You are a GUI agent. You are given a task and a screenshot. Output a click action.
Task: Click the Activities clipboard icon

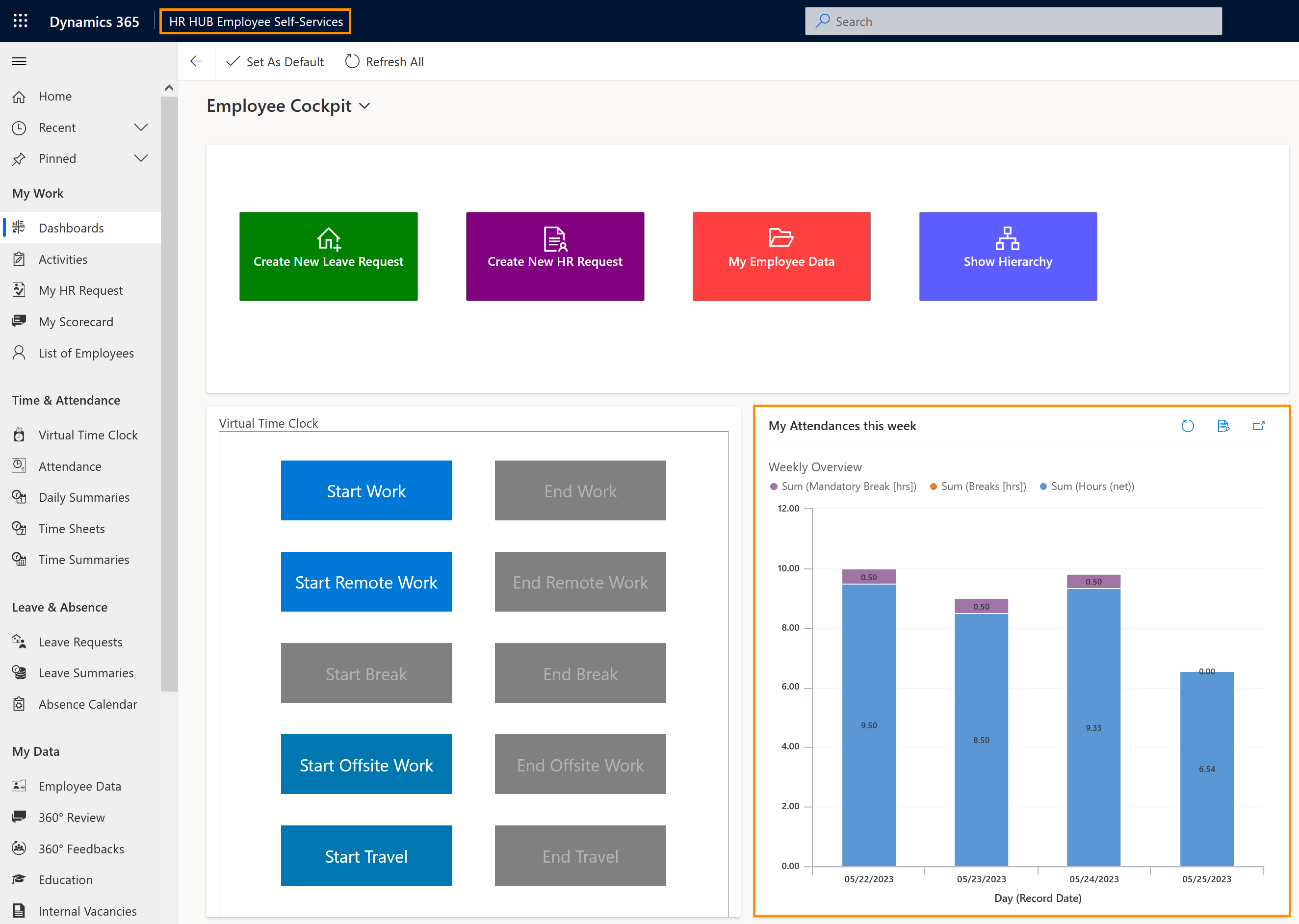pos(19,259)
